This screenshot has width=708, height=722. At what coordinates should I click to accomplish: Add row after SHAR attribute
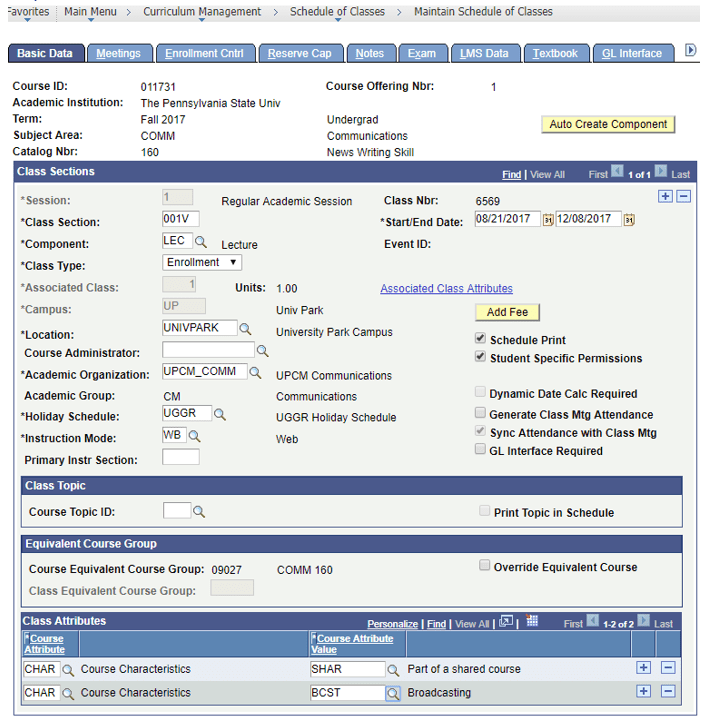click(x=644, y=668)
